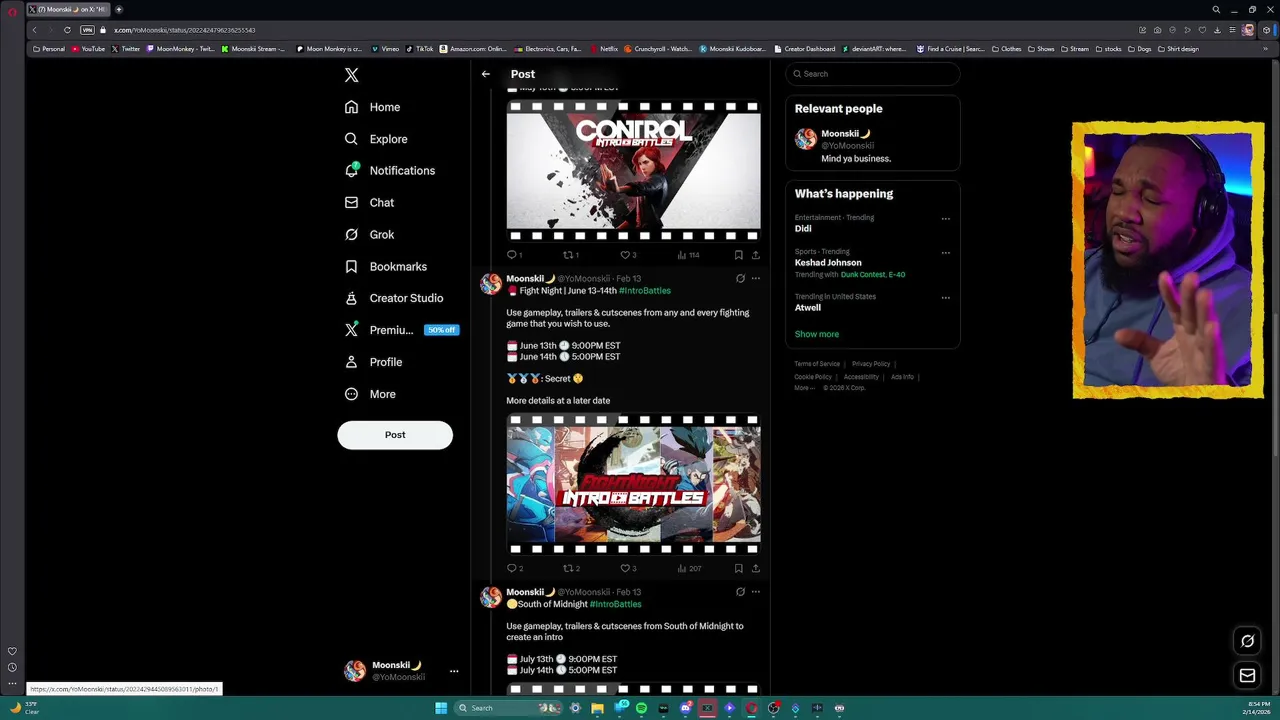
Task: Repost the Control post
Action: tap(571, 255)
